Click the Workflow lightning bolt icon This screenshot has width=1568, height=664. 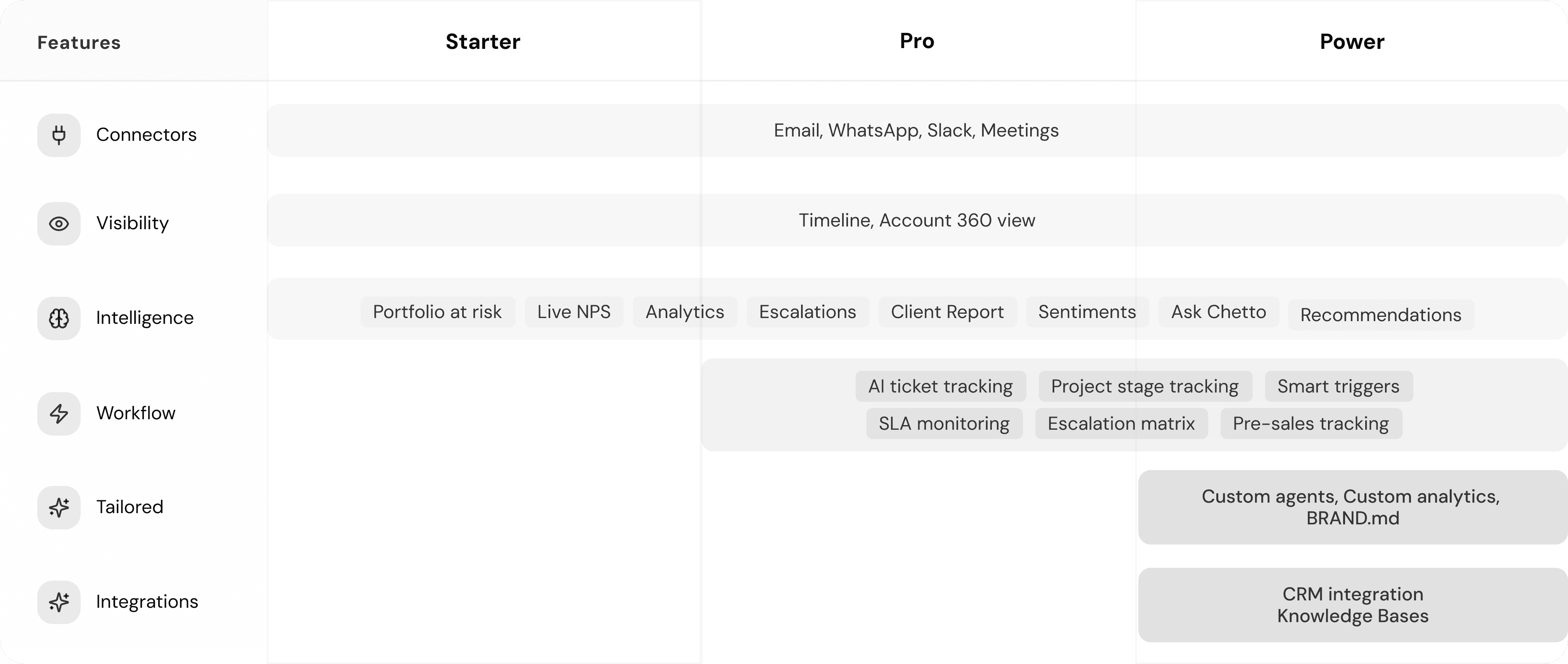tap(59, 413)
